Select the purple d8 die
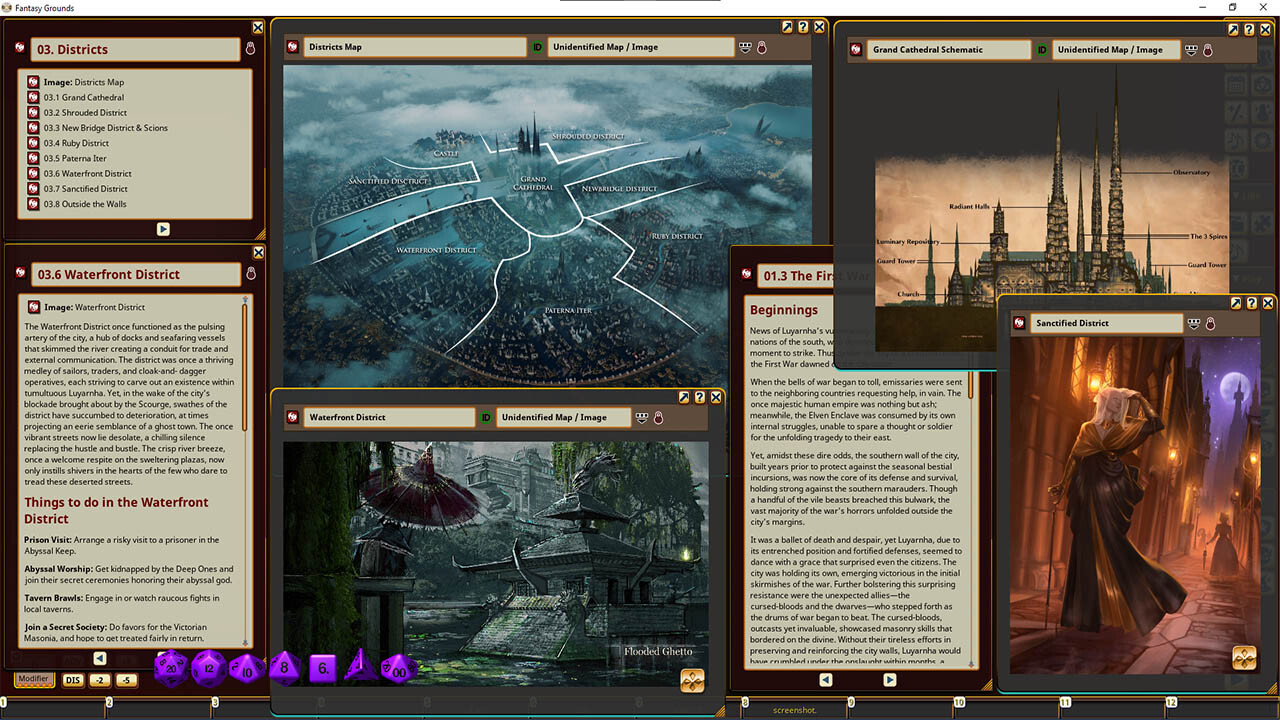The height and width of the screenshot is (720, 1280). pos(285,667)
